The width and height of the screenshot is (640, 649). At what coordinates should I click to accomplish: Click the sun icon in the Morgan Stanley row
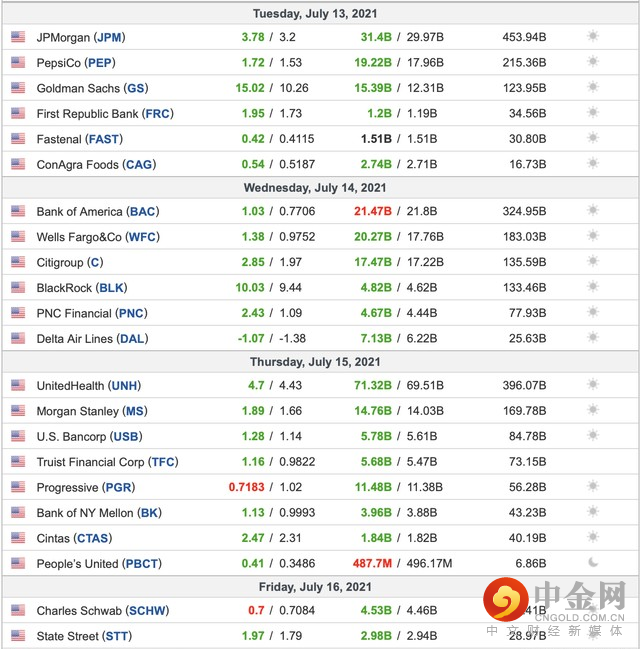[x=593, y=410]
